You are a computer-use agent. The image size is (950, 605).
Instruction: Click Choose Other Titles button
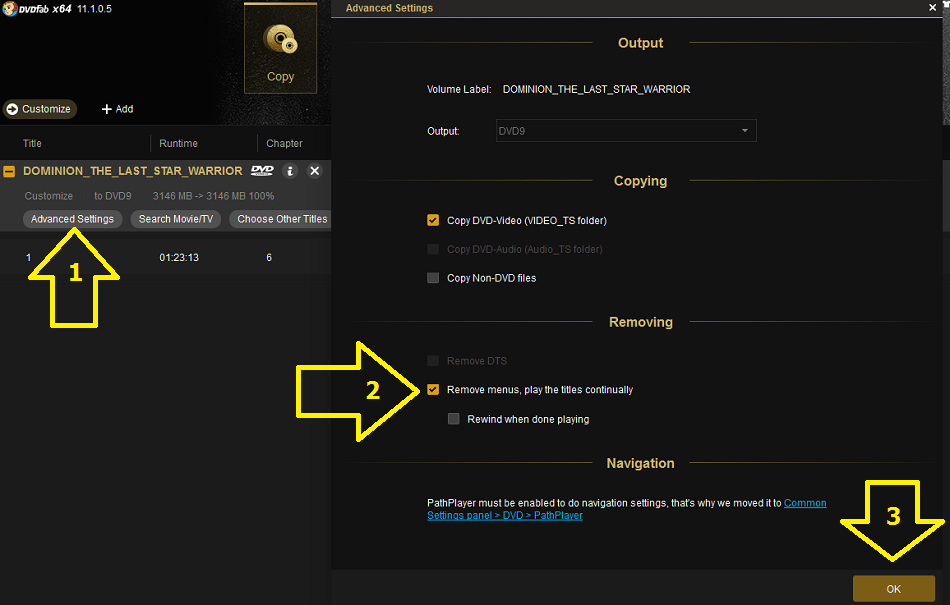tap(281, 219)
